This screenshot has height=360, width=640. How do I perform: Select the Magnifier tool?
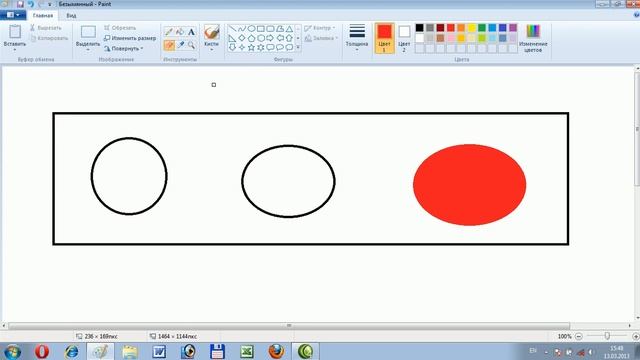pyautogui.click(x=191, y=45)
